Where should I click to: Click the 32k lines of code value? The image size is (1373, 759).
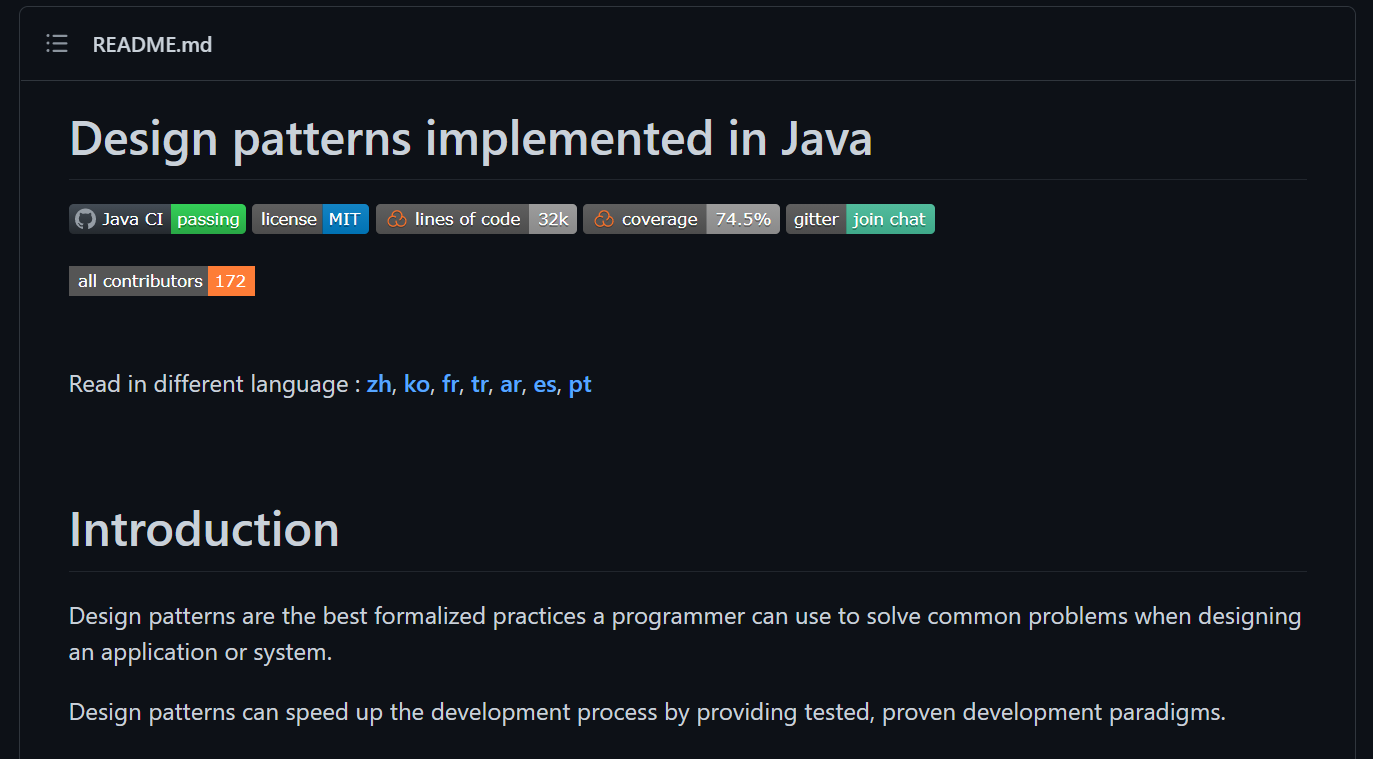click(553, 219)
